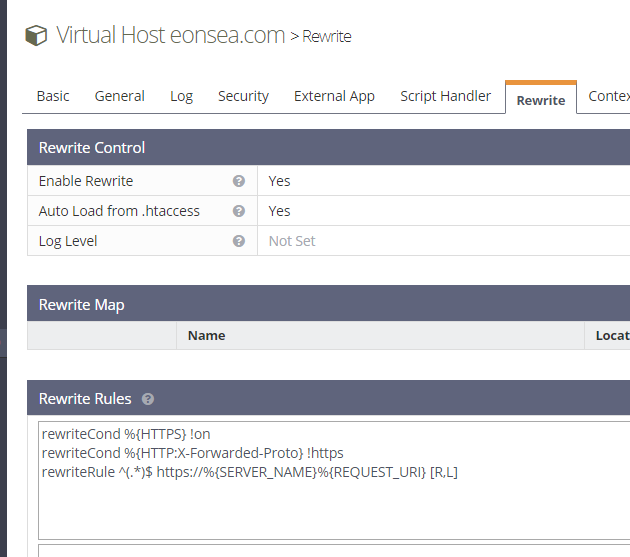
Task: Open help for Auto Load from .htaccess
Action: coord(239,211)
